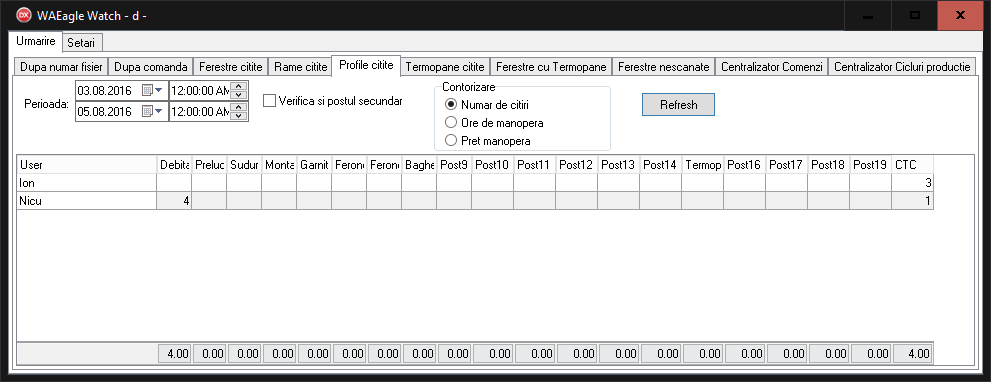
Task: Click Nicu's CTC cell value 1
Action: coord(913,200)
